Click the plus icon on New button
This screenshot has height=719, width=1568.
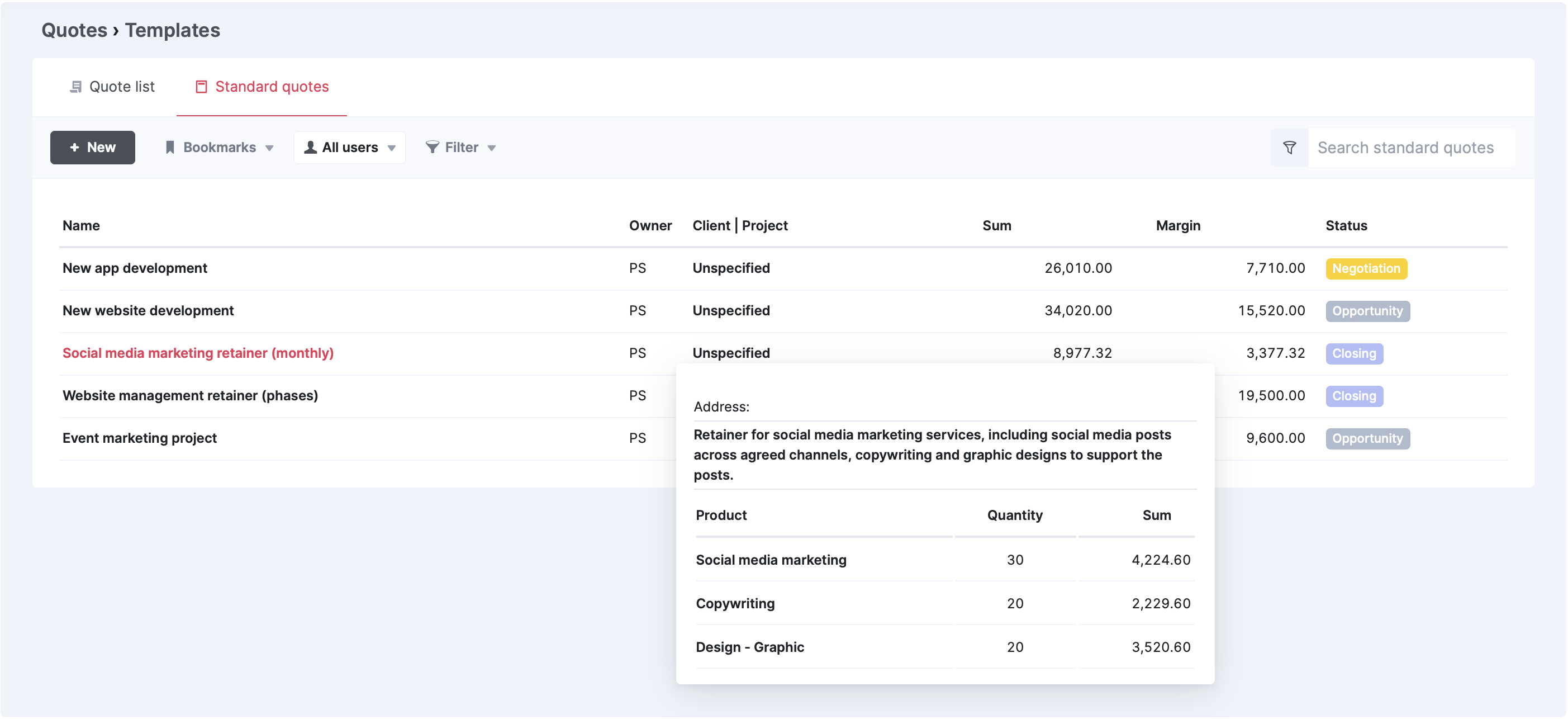point(74,148)
